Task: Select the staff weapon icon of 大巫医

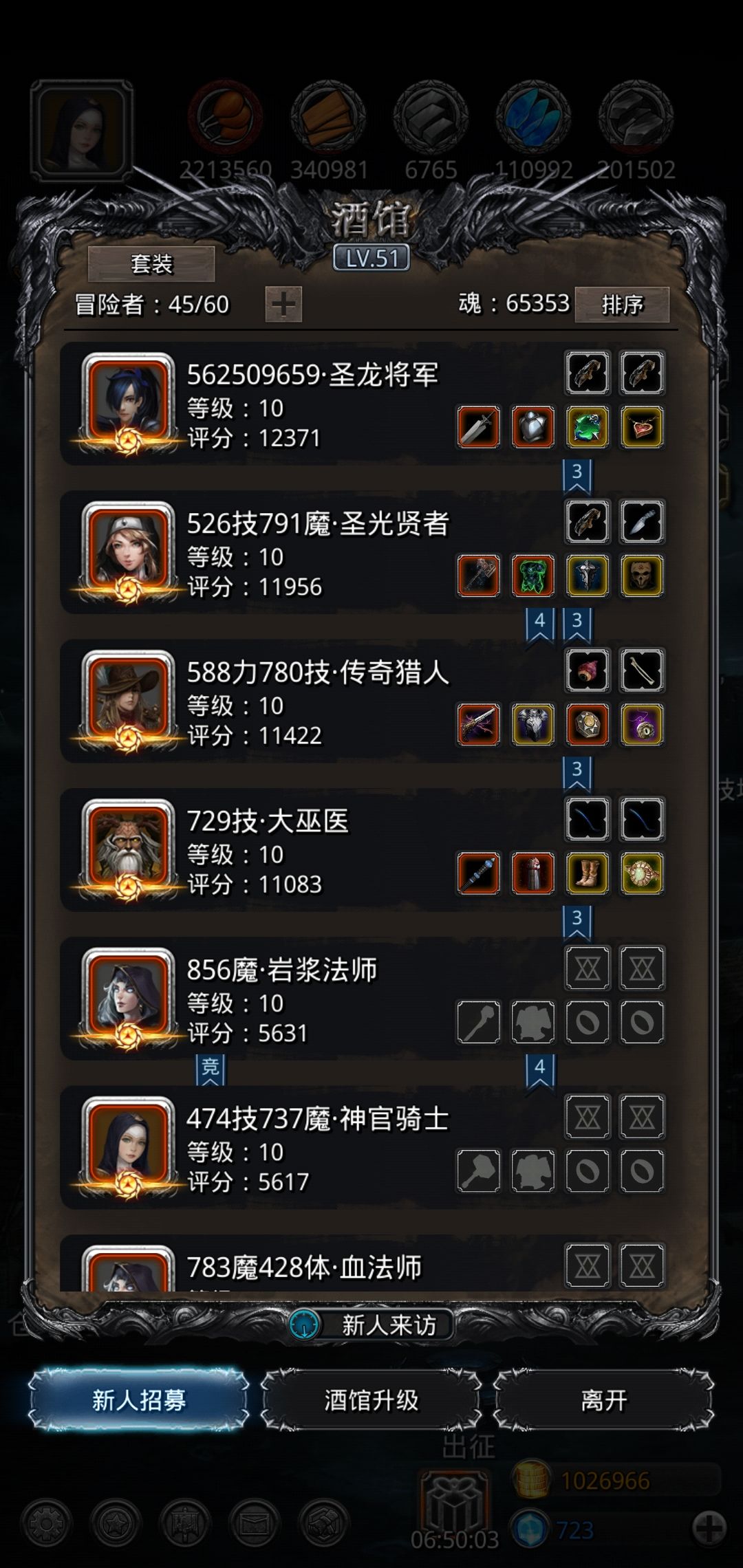Action: (478, 873)
